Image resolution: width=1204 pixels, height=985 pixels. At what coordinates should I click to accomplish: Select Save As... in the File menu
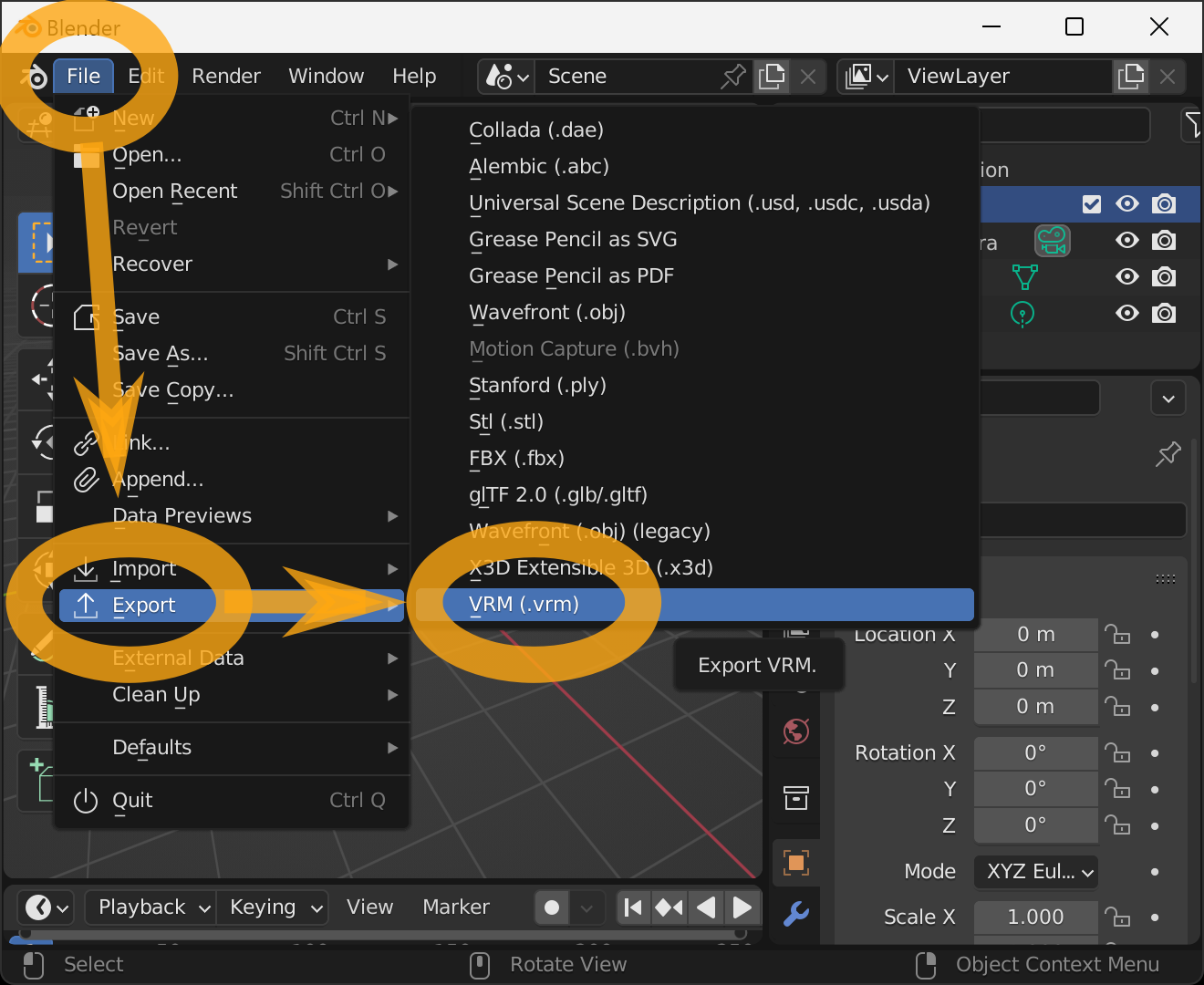pos(233,354)
